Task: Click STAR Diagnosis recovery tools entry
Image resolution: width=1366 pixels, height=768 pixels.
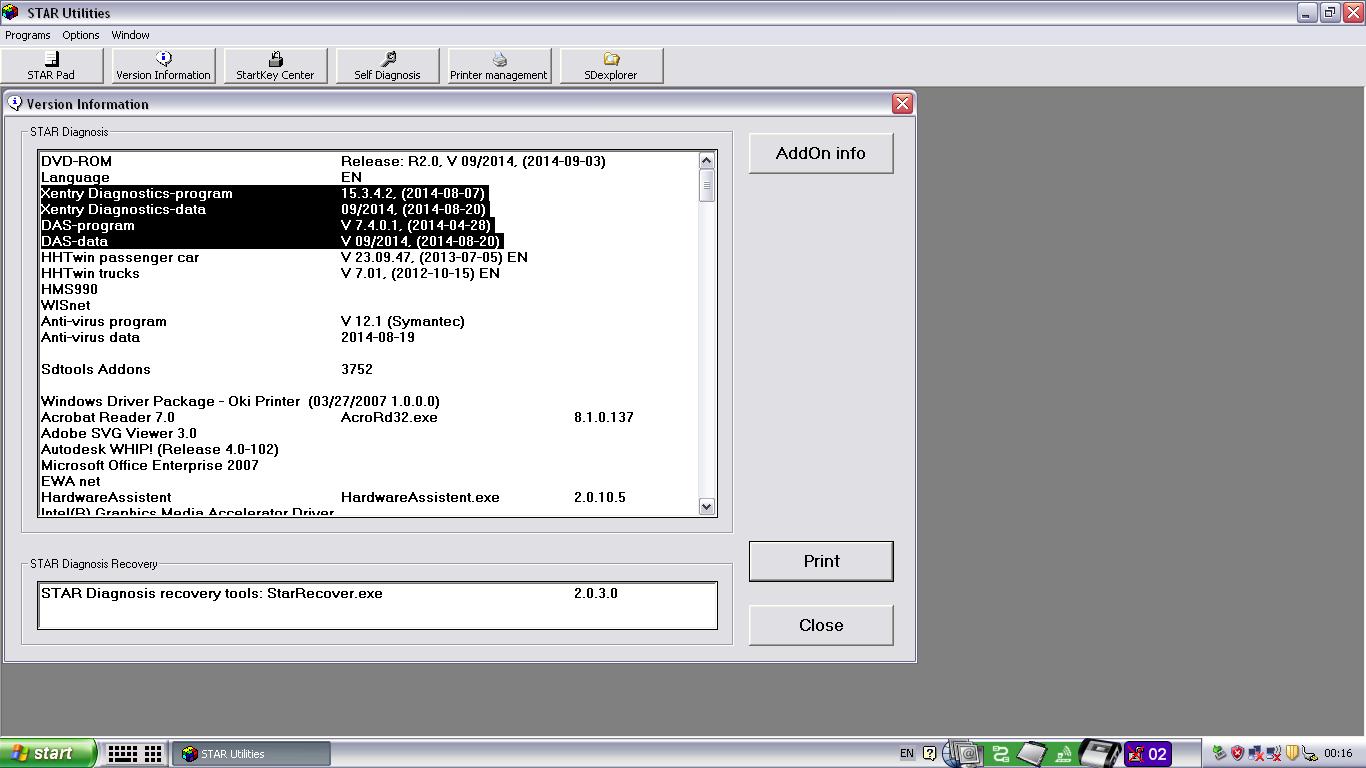Action: coord(377,593)
